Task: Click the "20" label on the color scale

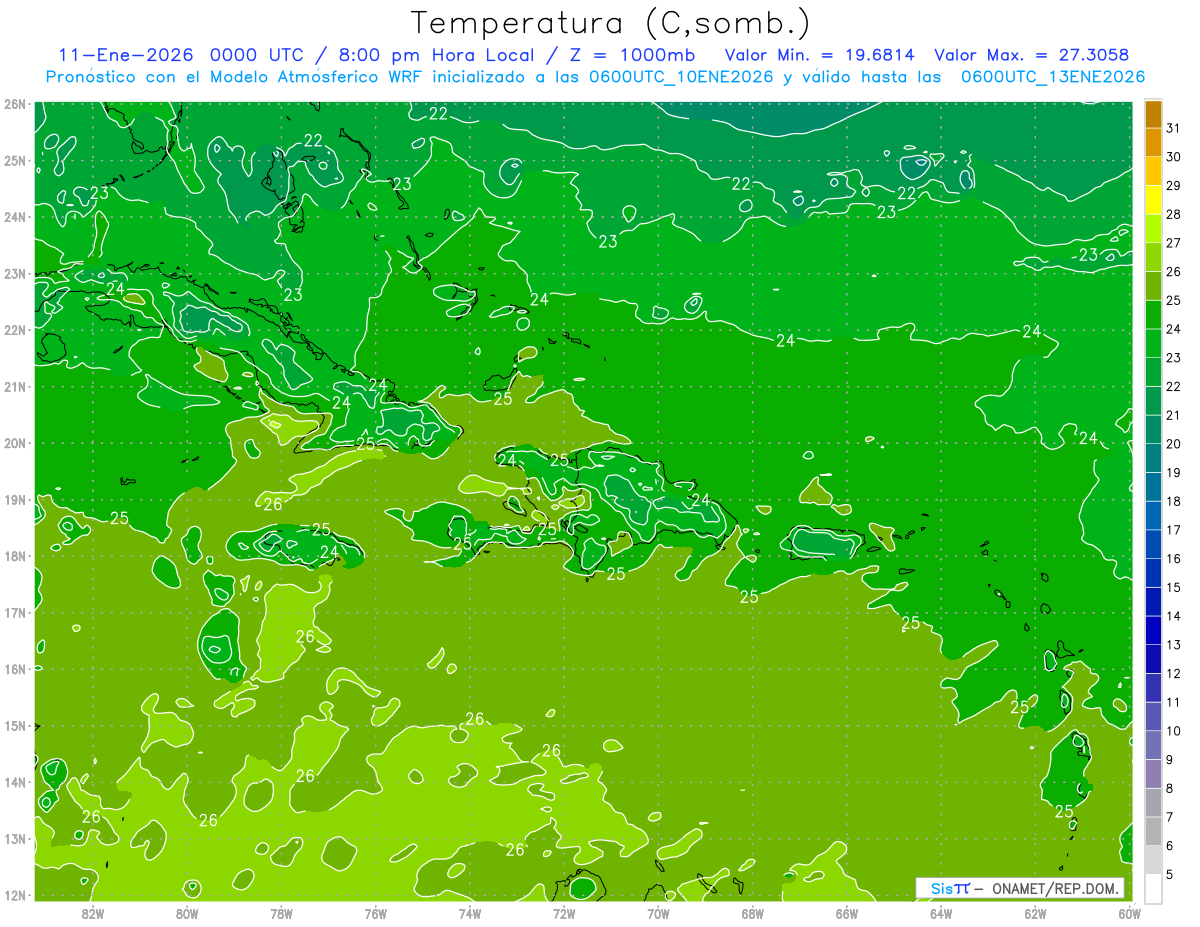Action: (1173, 444)
